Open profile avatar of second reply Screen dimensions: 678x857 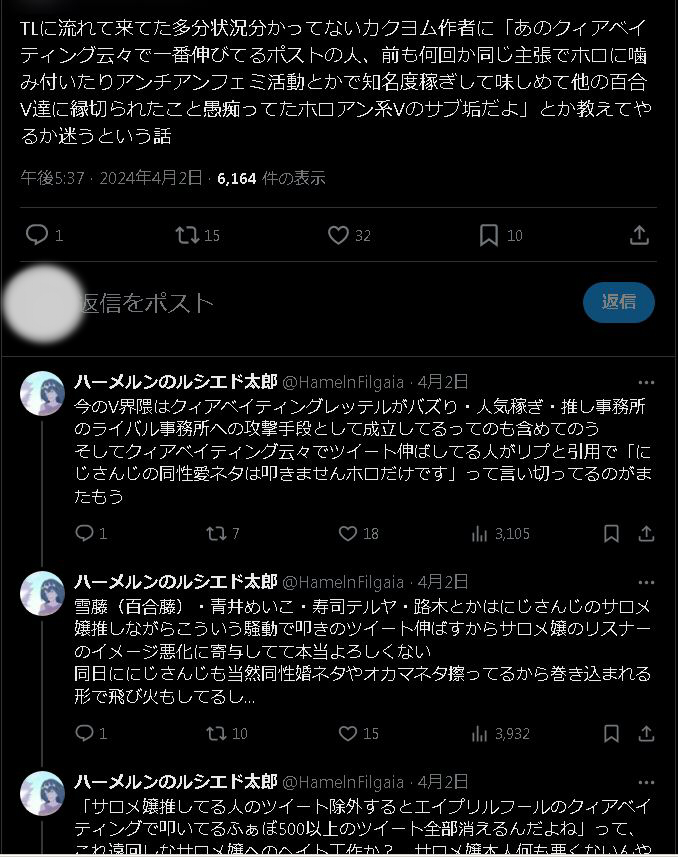click(42, 594)
